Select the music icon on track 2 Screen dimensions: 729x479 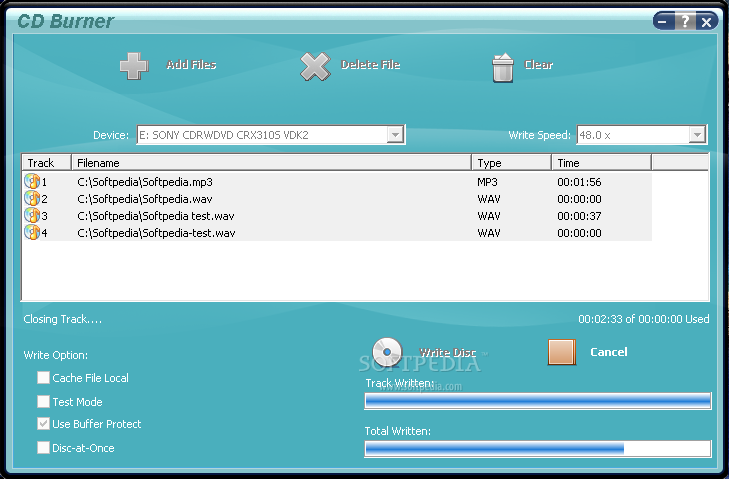coord(33,199)
